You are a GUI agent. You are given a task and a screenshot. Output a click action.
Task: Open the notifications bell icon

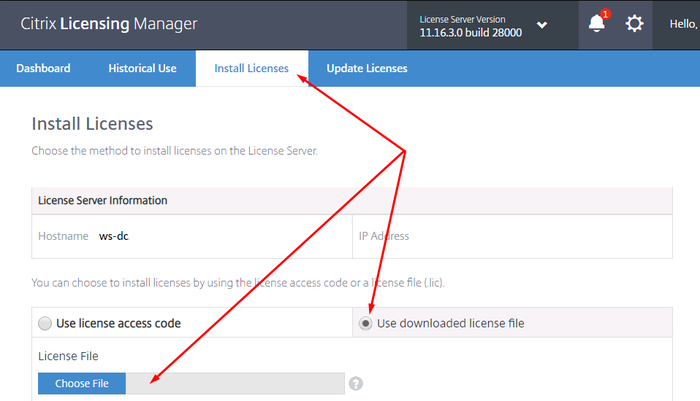[597, 23]
